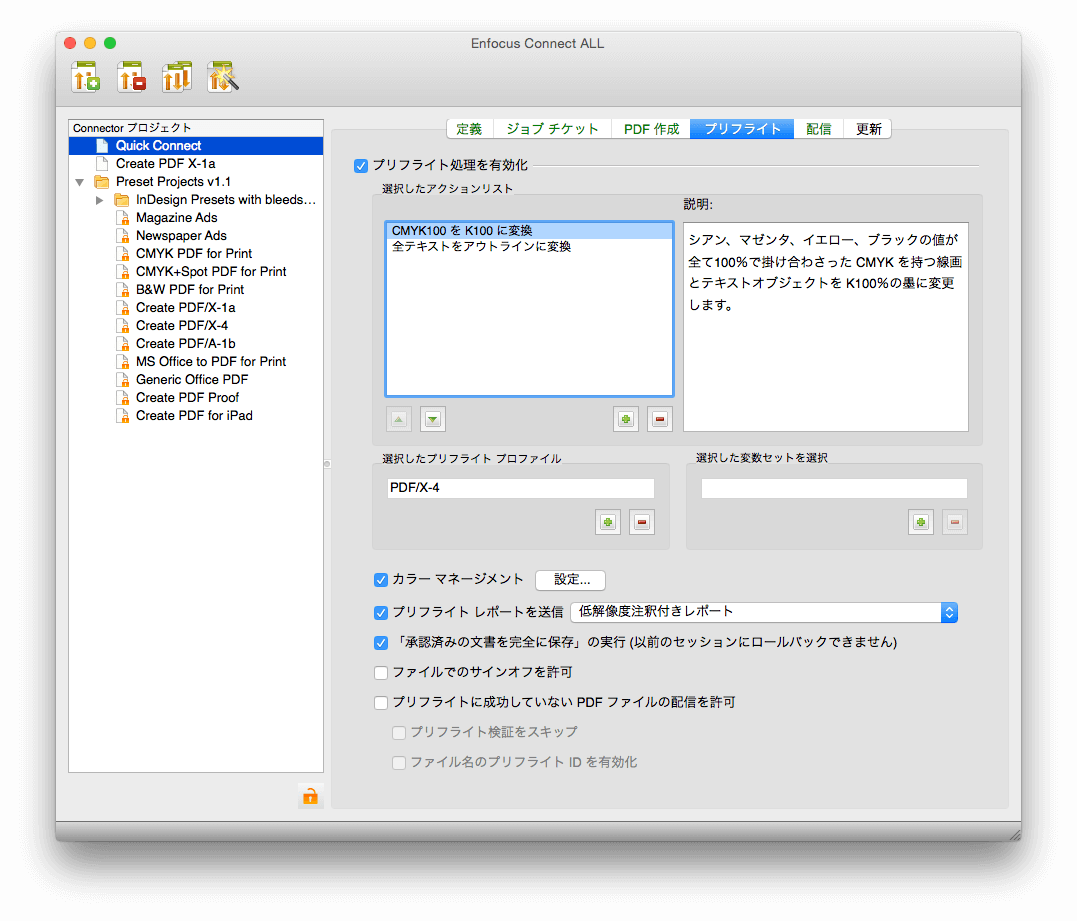The width and height of the screenshot is (1077, 921).
Task: Open the ジョブ チケット tab
Action: 552,129
